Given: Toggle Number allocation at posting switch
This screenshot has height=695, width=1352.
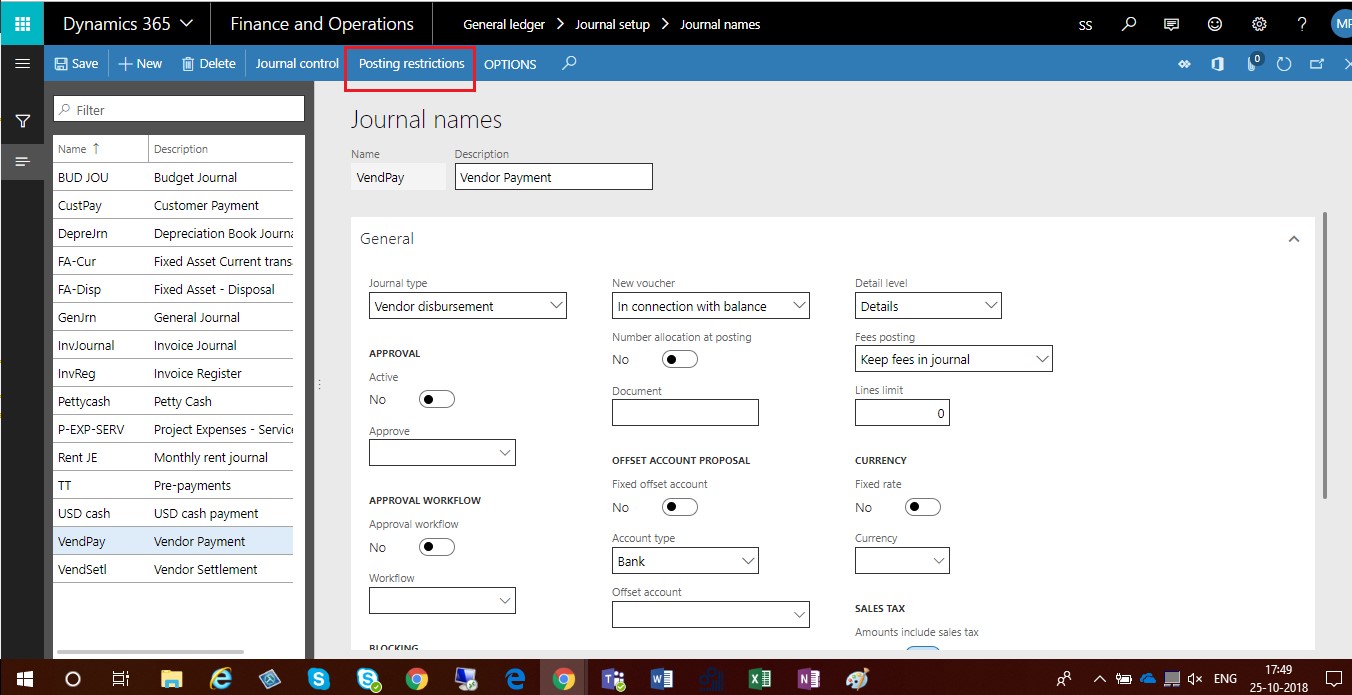Looking at the screenshot, I should click(x=680, y=359).
